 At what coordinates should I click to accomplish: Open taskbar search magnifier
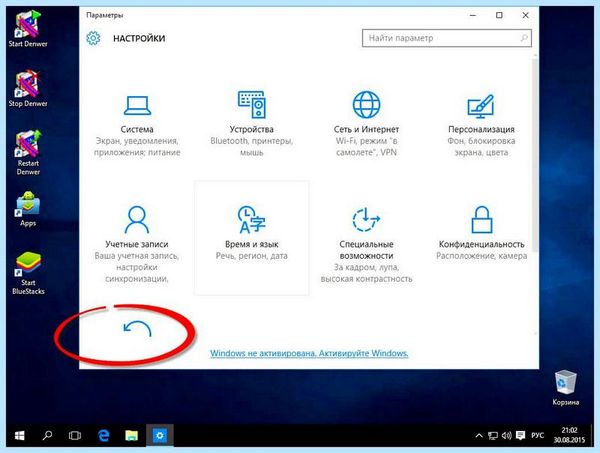pyautogui.click(x=47, y=435)
